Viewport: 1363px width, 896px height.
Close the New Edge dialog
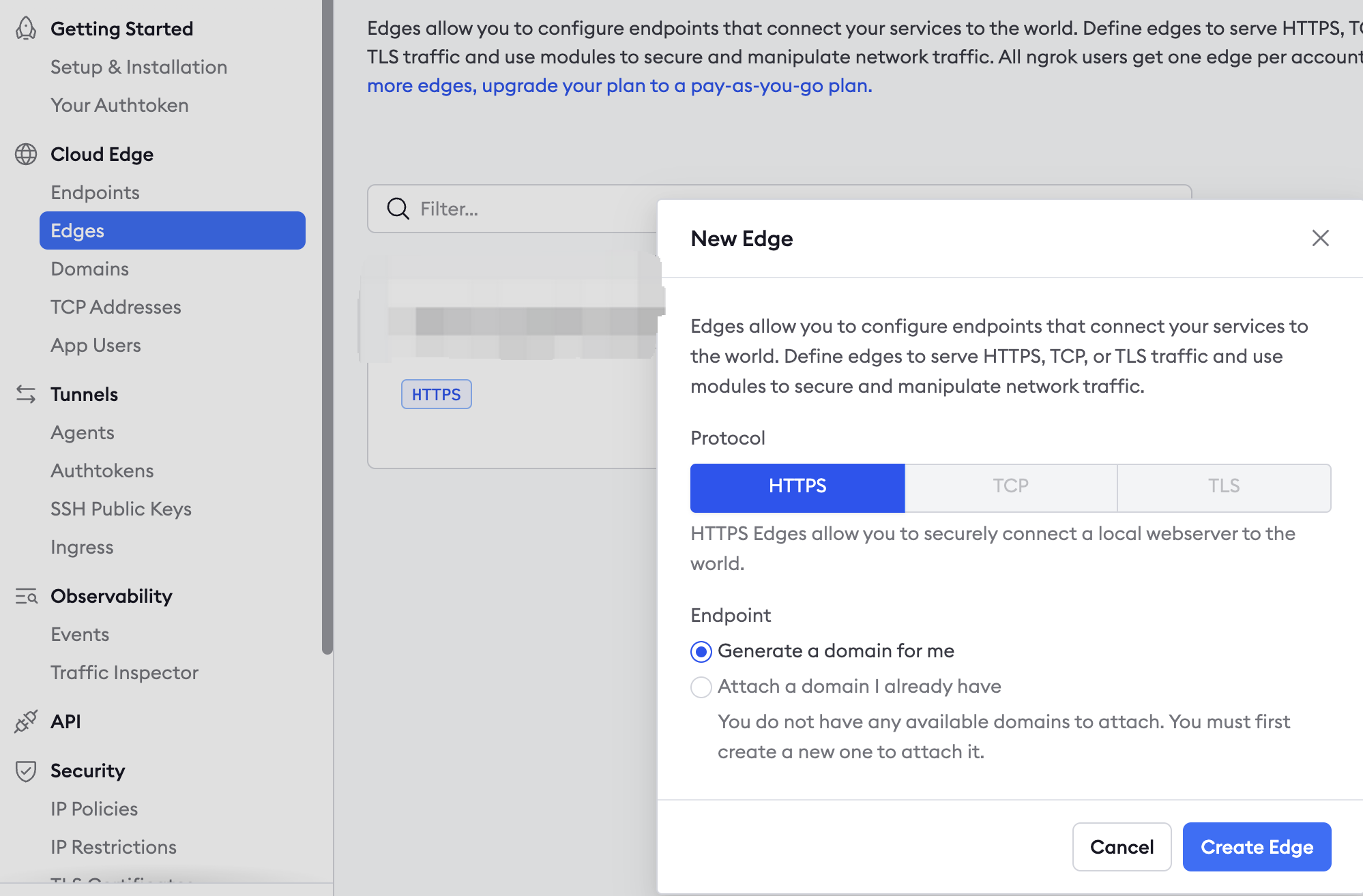click(1320, 238)
